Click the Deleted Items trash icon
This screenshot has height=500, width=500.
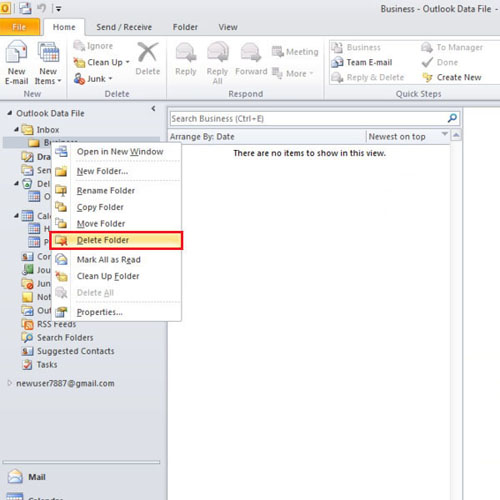tap(27, 183)
